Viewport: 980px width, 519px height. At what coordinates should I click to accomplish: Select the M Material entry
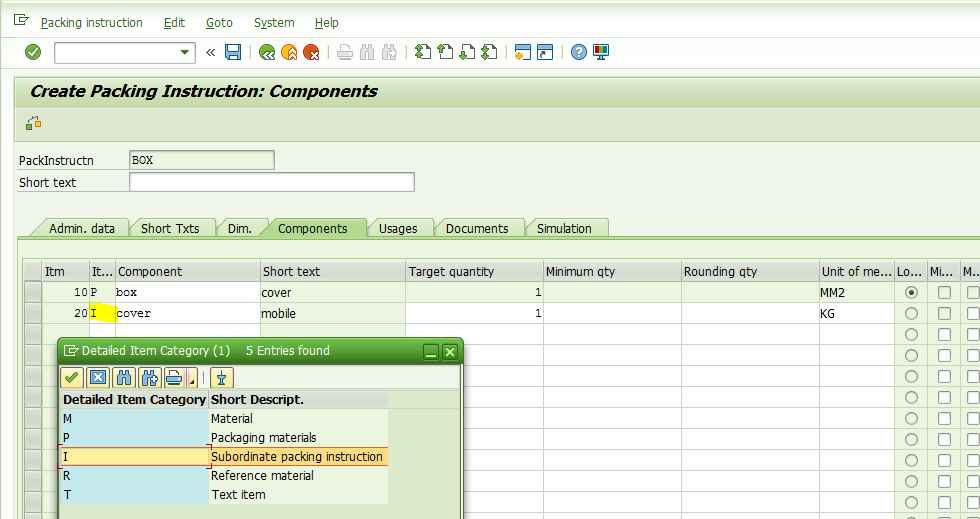(x=224, y=419)
